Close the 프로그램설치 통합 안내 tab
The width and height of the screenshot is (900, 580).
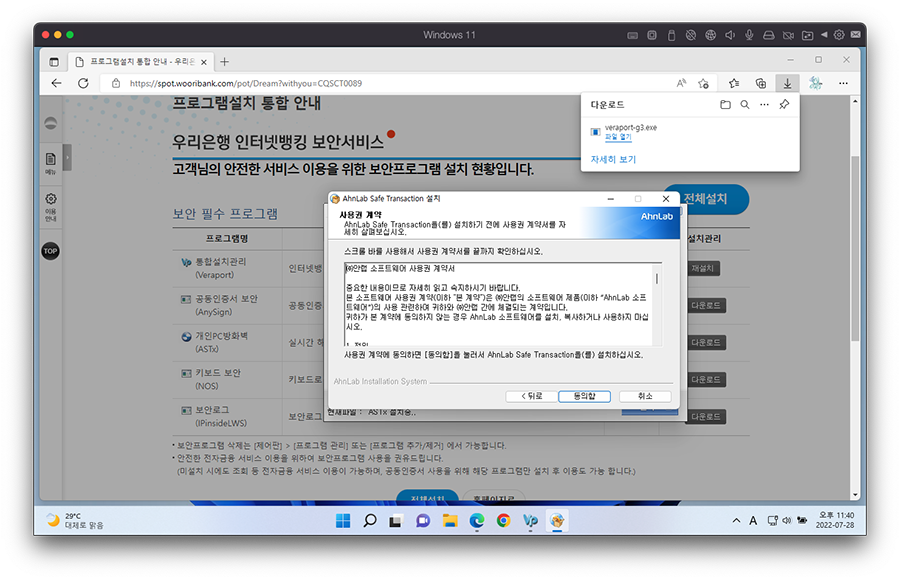click(x=204, y=62)
